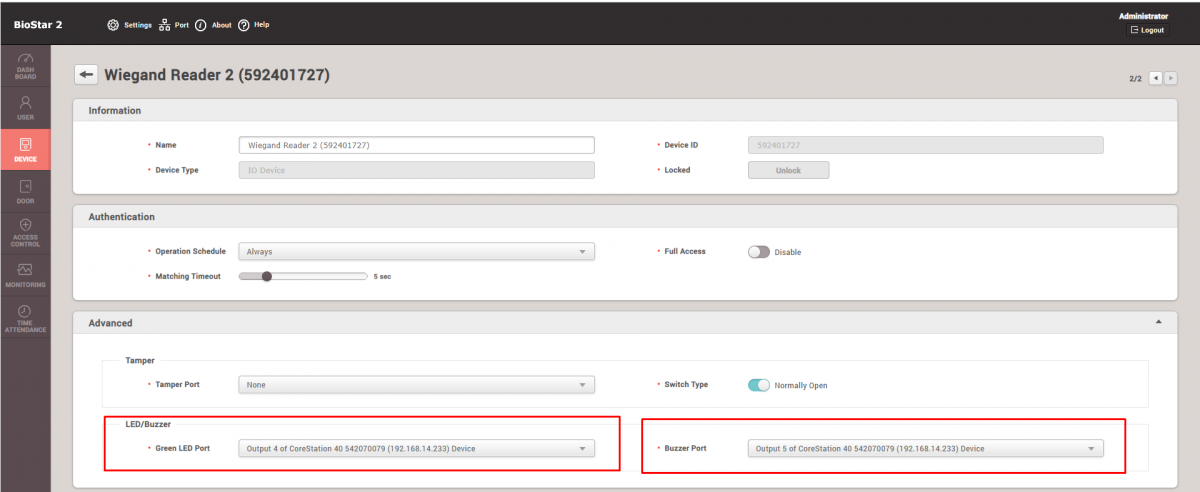
Task: Open the Door sidebar icon
Action: click(25, 191)
